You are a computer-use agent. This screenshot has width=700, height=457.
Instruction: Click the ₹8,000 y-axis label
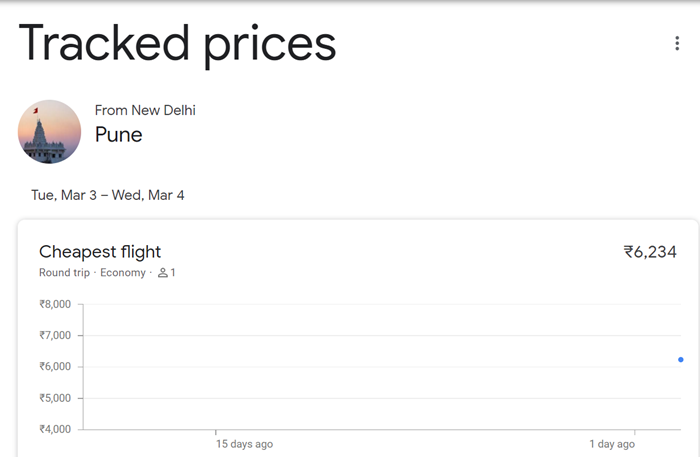tap(55, 304)
